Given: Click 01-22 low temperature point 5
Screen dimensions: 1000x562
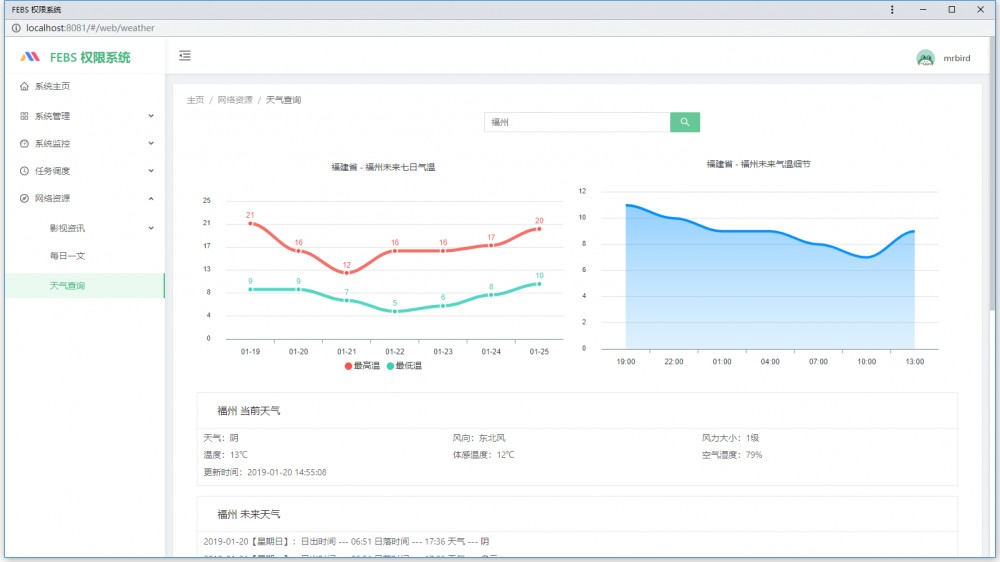Looking at the screenshot, I should point(395,311).
